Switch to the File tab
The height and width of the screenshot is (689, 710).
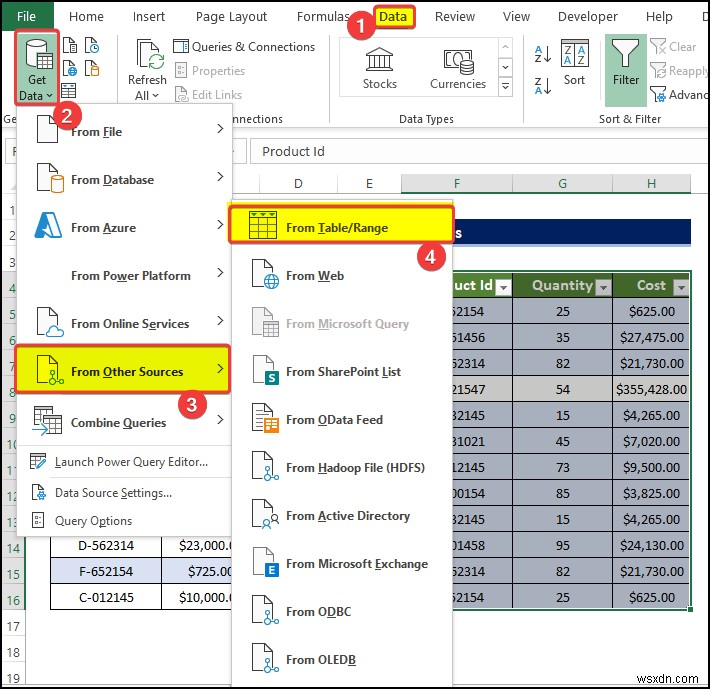point(26,17)
